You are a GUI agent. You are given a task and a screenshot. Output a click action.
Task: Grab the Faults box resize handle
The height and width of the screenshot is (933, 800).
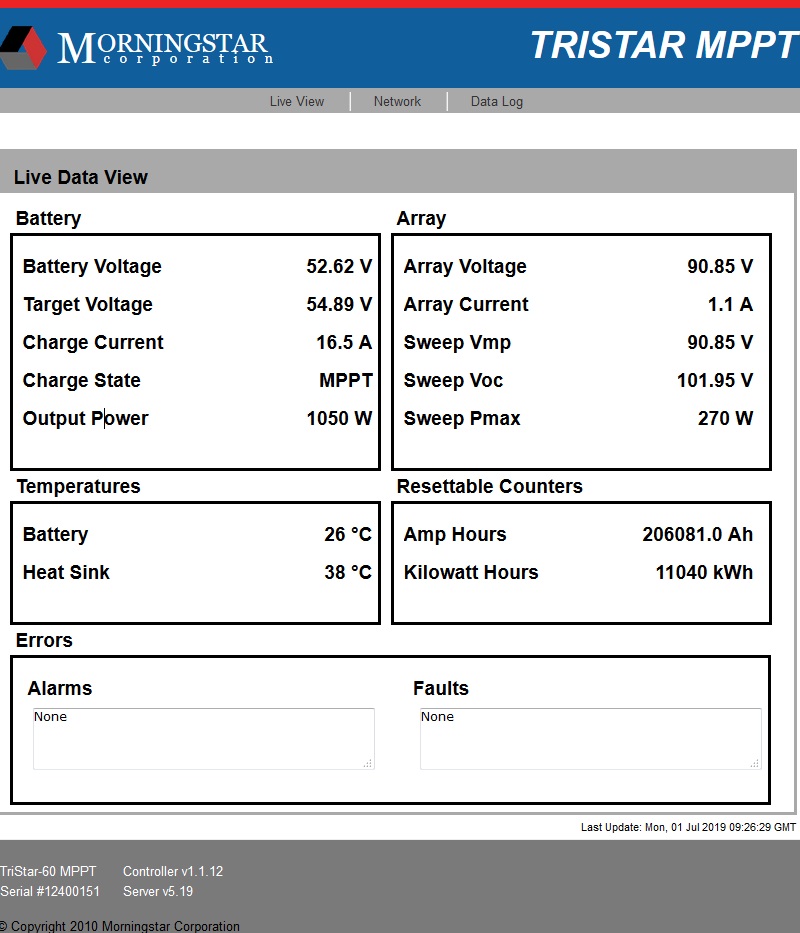click(755, 763)
